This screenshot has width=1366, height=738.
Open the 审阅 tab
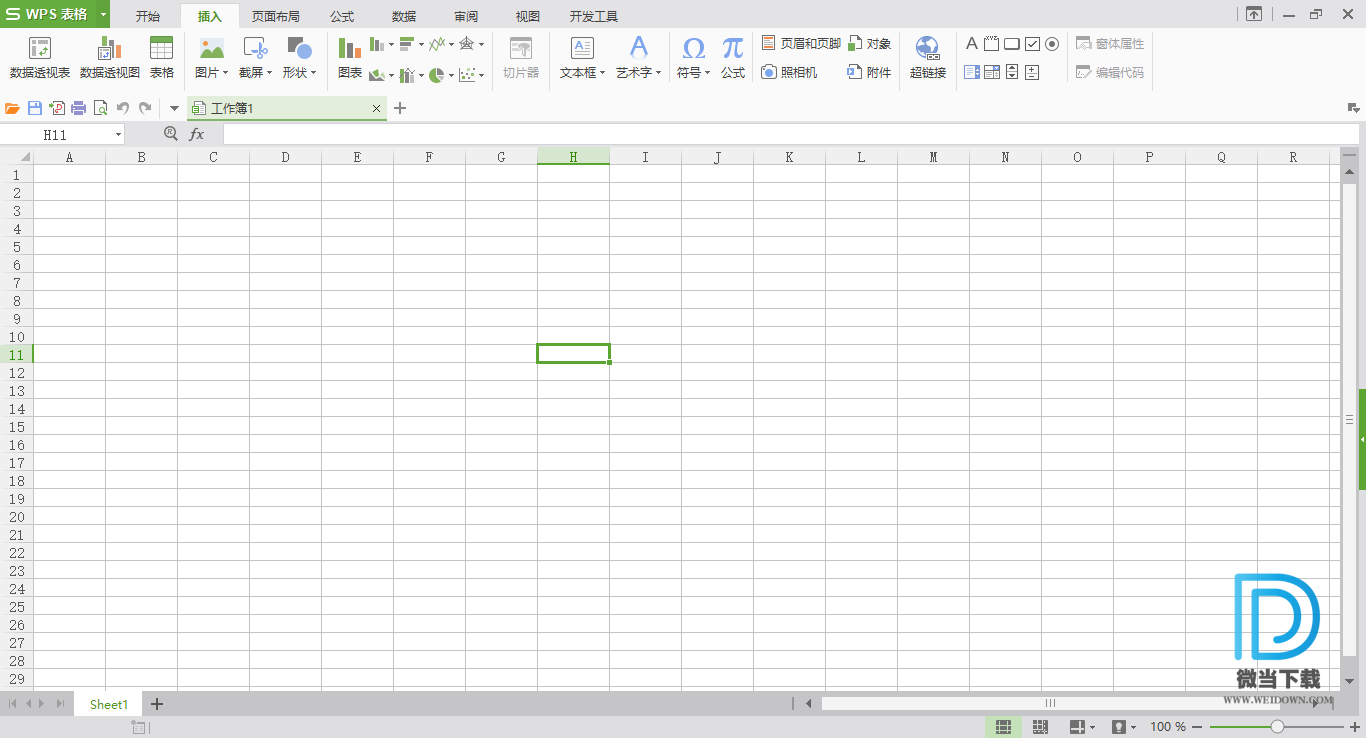[465, 17]
